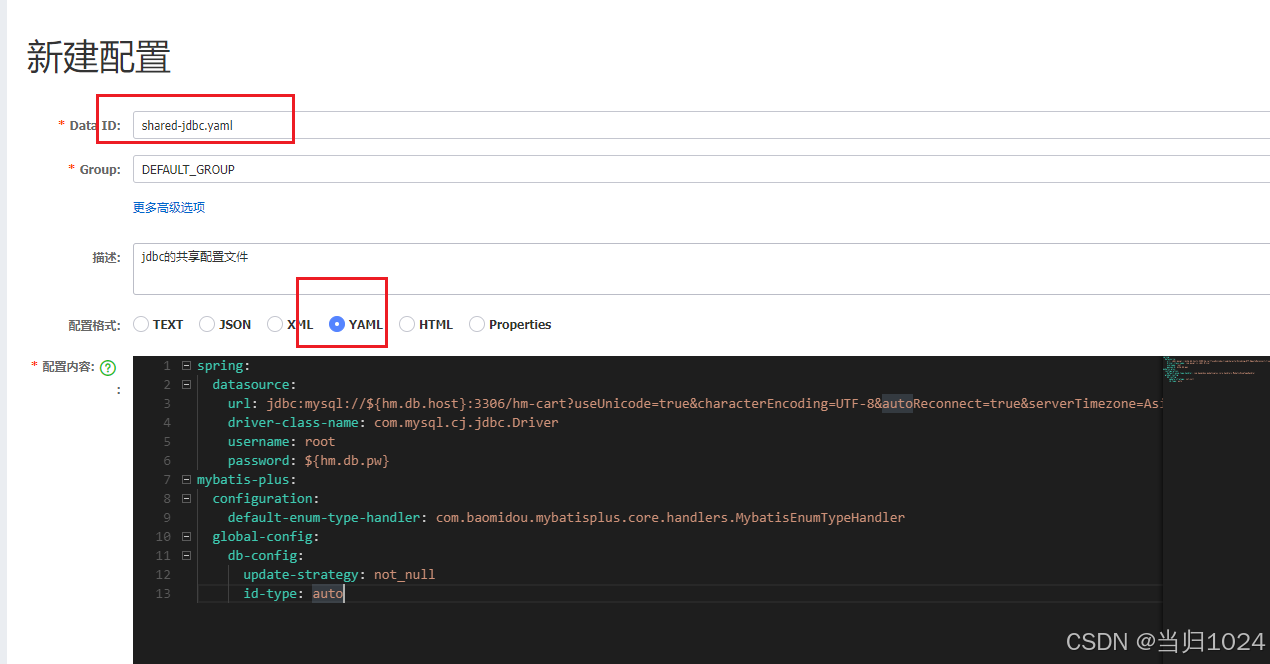1270x664 pixels.
Task: Focus the Data ID input field
Action: pyautogui.click(x=701, y=125)
